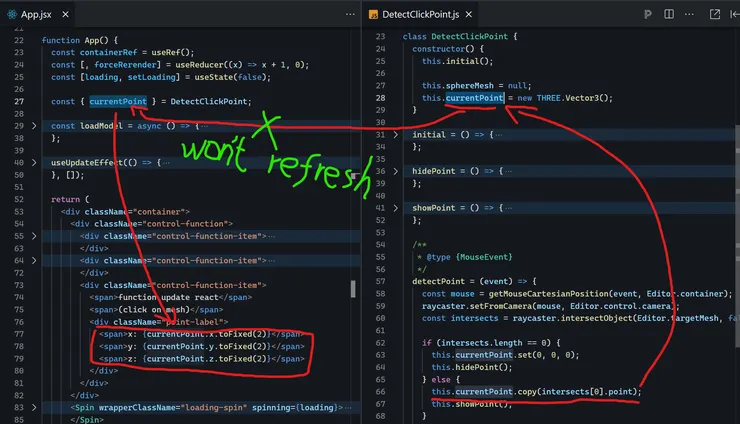Image resolution: width=740 pixels, height=424 pixels.
Task: Switch to the App.jsx editor tab
Action: [37, 15]
